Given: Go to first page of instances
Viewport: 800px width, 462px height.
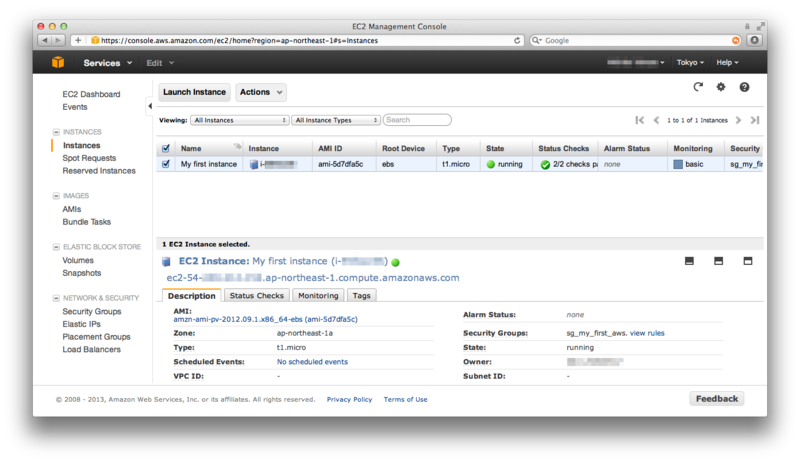Looking at the screenshot, I should pyautogui.click(x=639, y=120).
